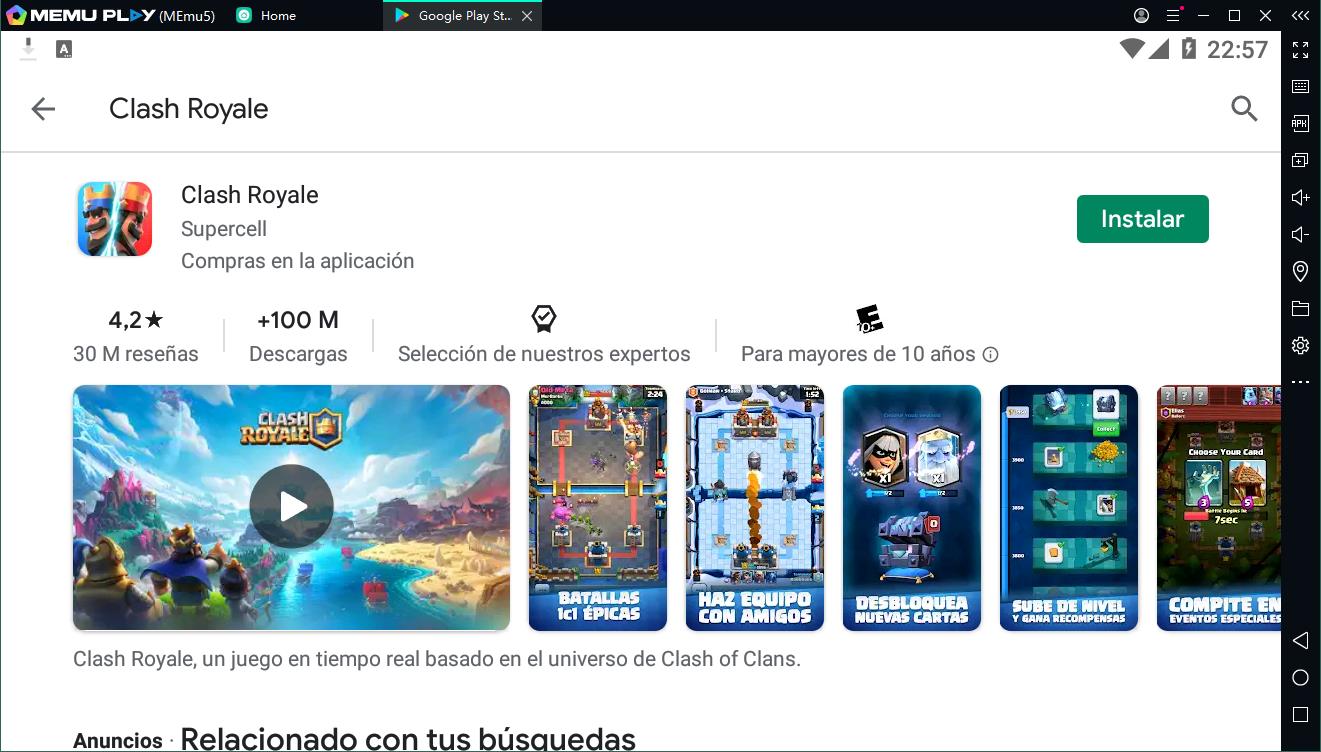This screenshot has height=752, width=1321.
Task: Open the title bar hamburger menu
Action: pyautogui.click(x=1172, y=15)
